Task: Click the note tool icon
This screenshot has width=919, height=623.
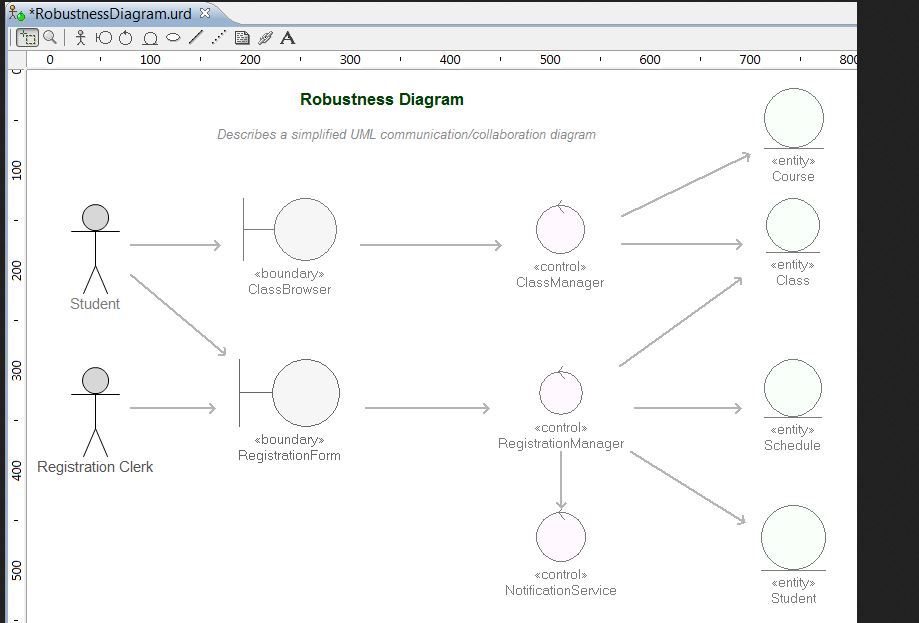Action: [x=242, y=38]
